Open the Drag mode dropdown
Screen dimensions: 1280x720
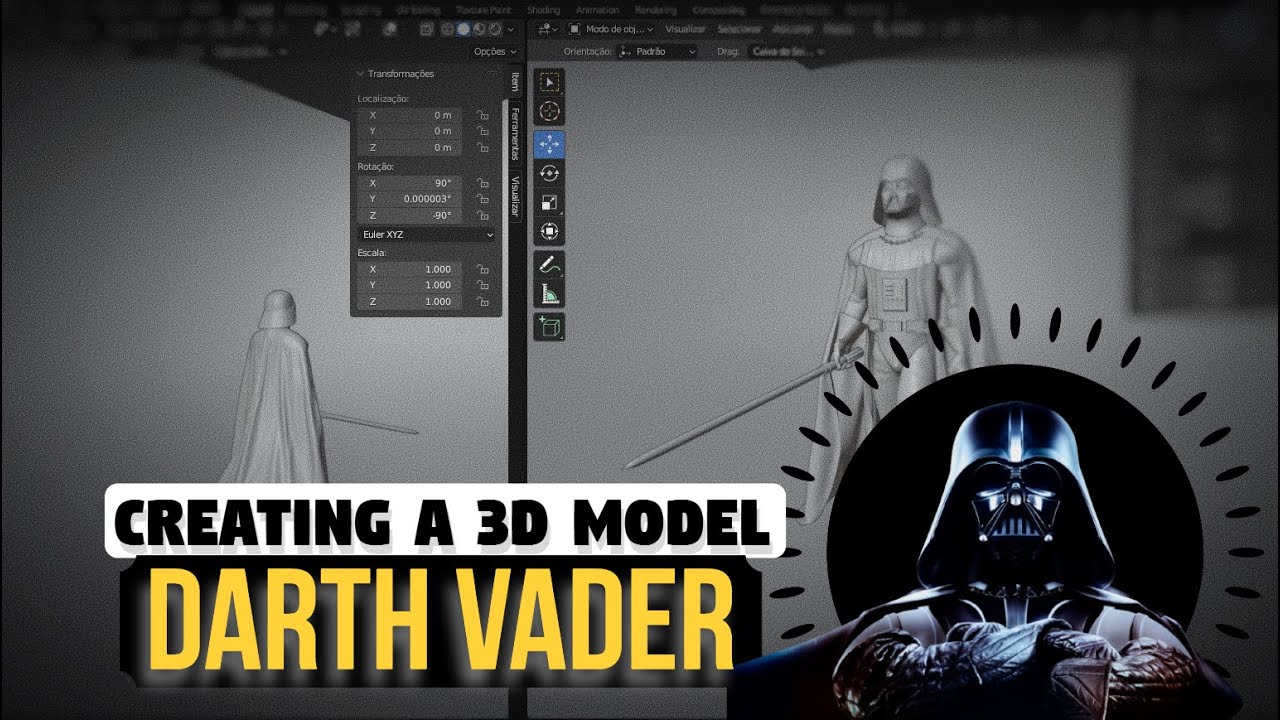point(789,51)
